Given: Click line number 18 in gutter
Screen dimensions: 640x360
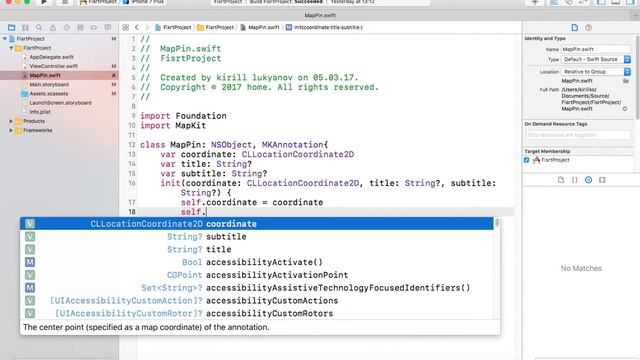Looking at the screenshot, I should pyautogui.click(x=131, y=212).
